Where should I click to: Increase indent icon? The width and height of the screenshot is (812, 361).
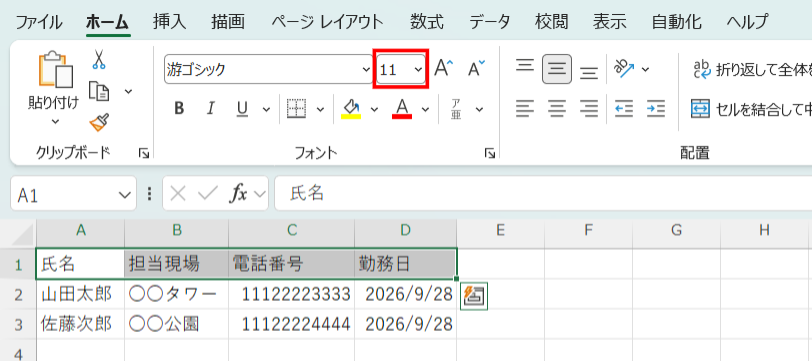(x=656, y=109)
